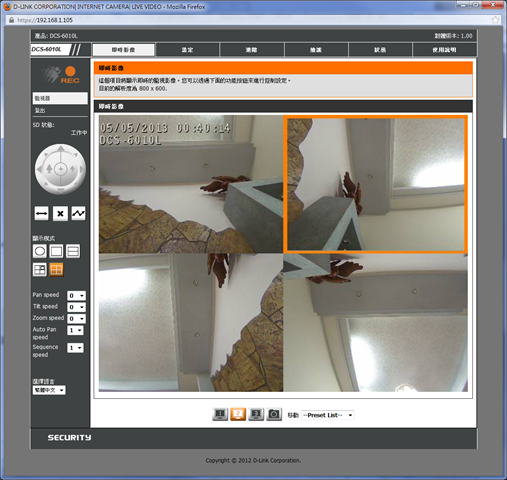The width and height of the screenshot is (507, 480).
Task: Click the padlock icon in the address bar
Action: [11, 20]
